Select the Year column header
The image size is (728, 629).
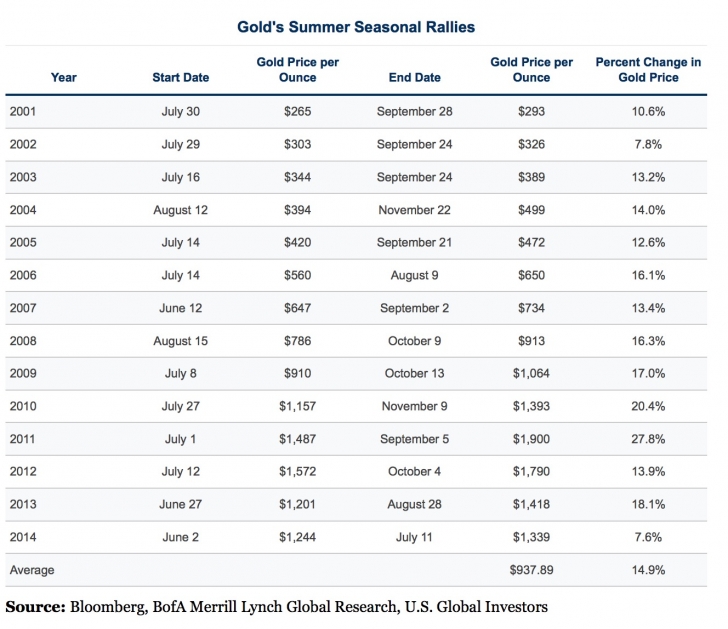click(63, 77)
